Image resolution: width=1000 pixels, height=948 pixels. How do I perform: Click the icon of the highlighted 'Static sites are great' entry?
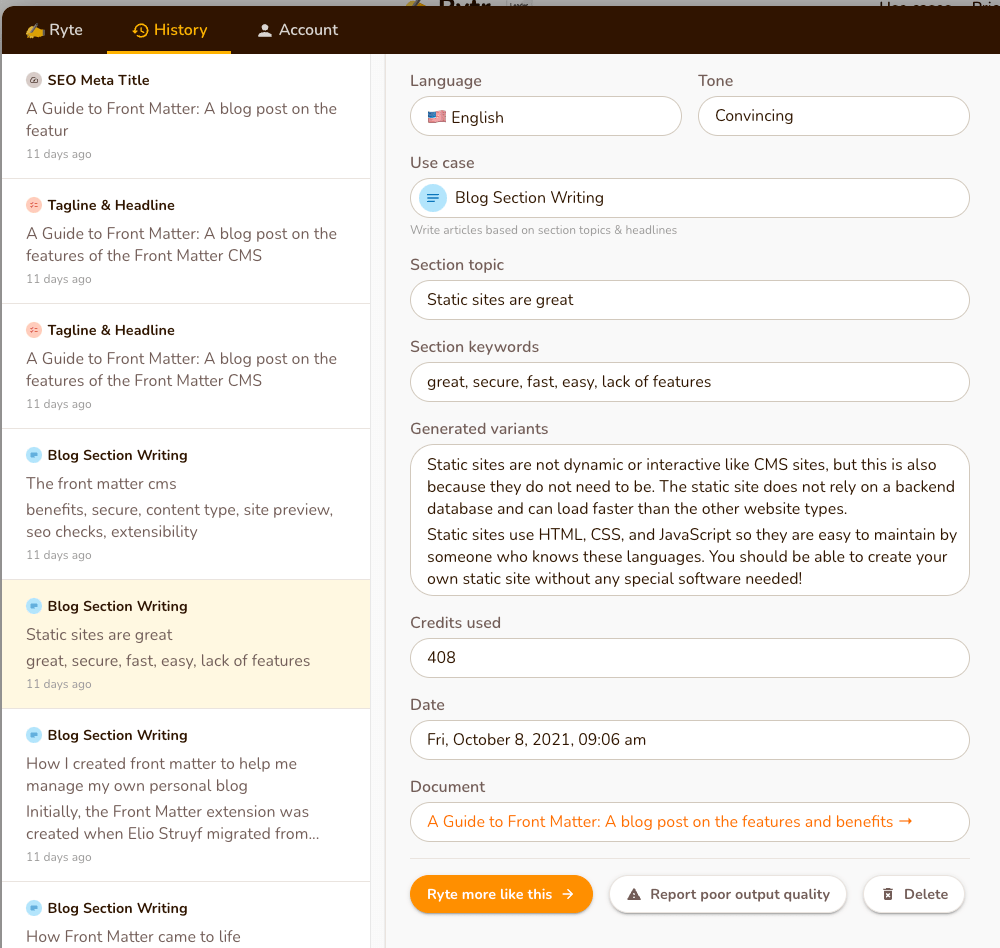tap(34, 606)
